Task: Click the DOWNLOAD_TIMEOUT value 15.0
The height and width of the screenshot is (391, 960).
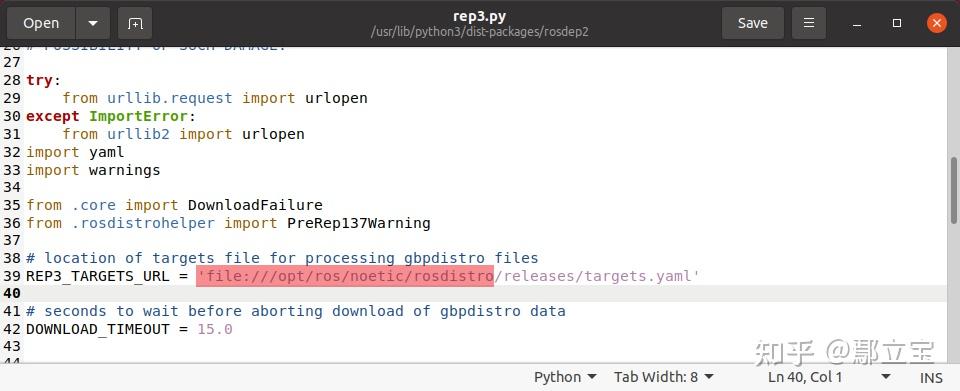Action: (x=215, y=329)
